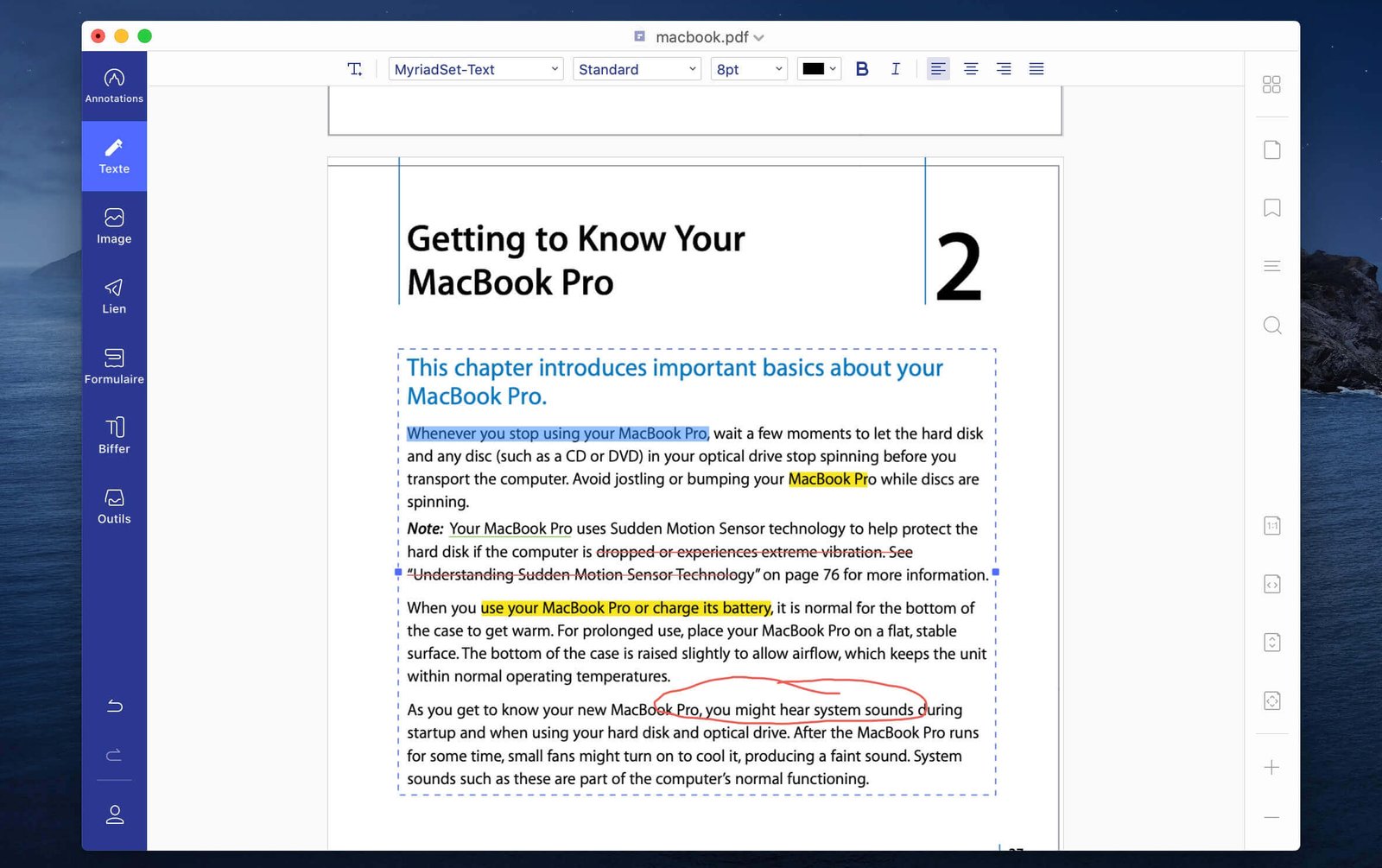Toggle italic formatting

pyautogui.click(x=896, y=69)
